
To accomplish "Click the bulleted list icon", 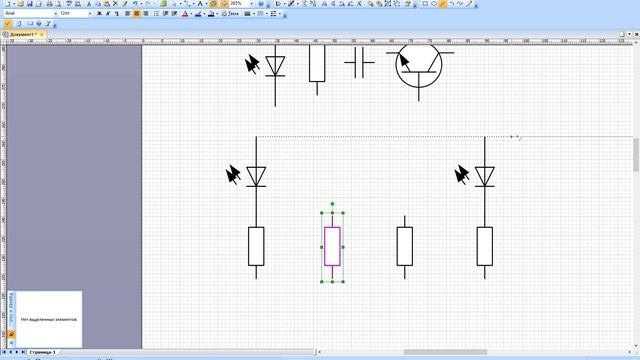I will (156, 13).
